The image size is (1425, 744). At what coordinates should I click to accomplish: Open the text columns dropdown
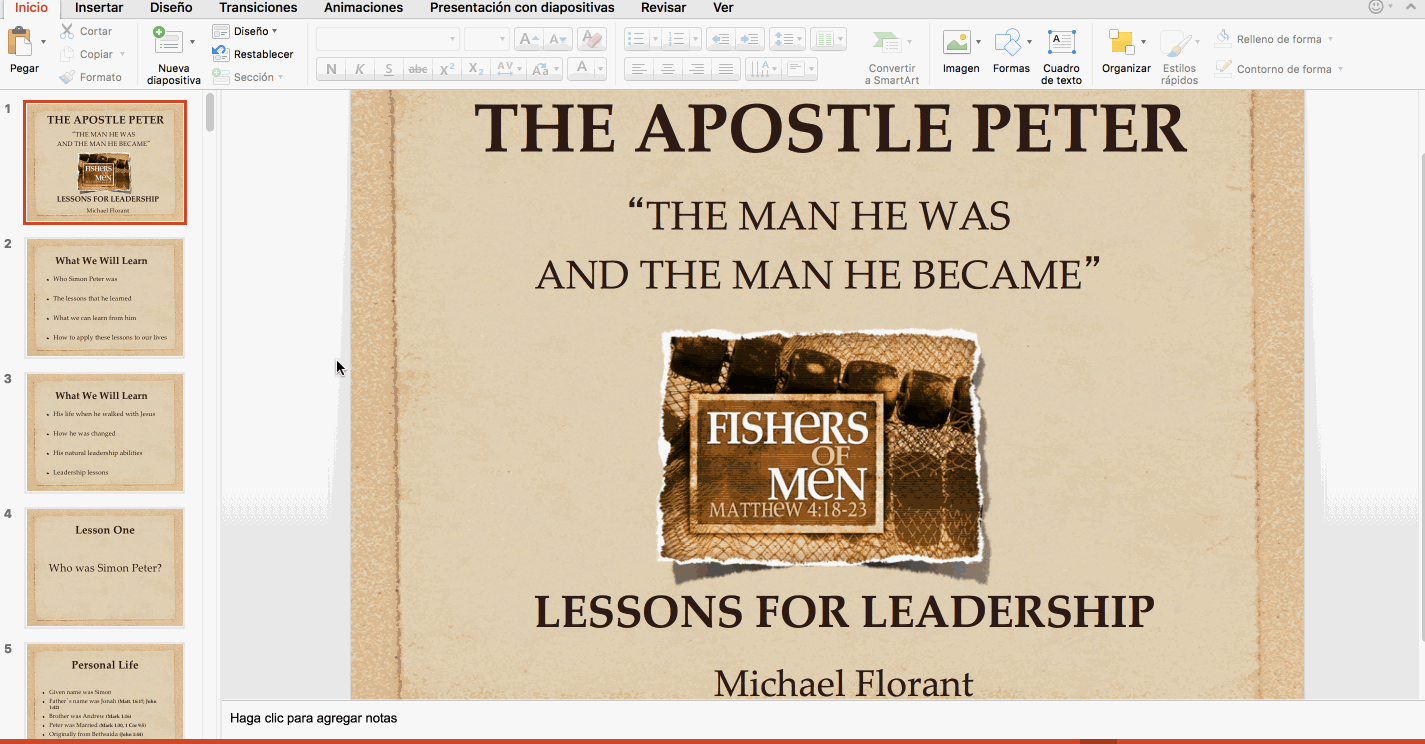(829, 40)
